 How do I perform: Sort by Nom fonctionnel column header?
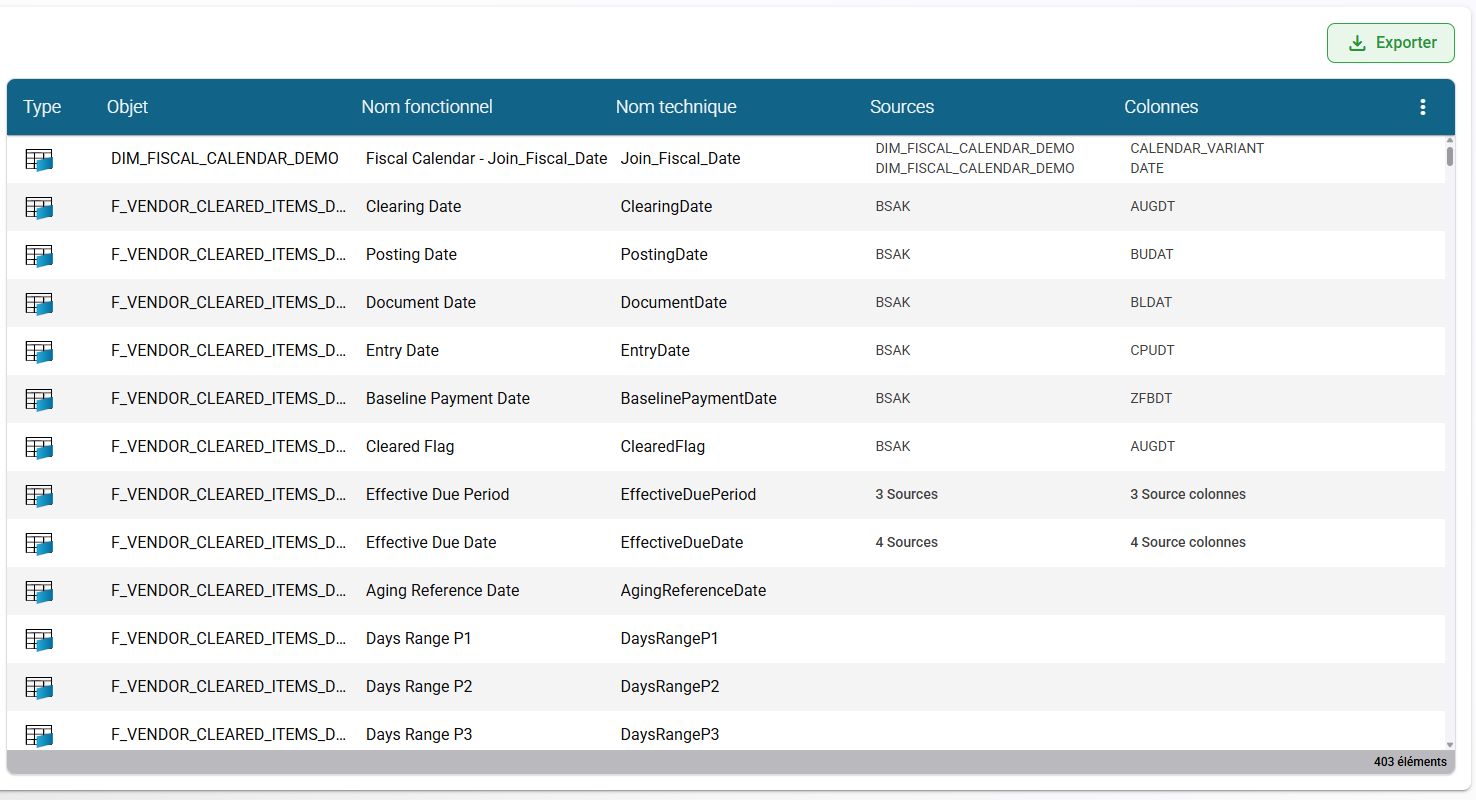[x=427, y=107]
